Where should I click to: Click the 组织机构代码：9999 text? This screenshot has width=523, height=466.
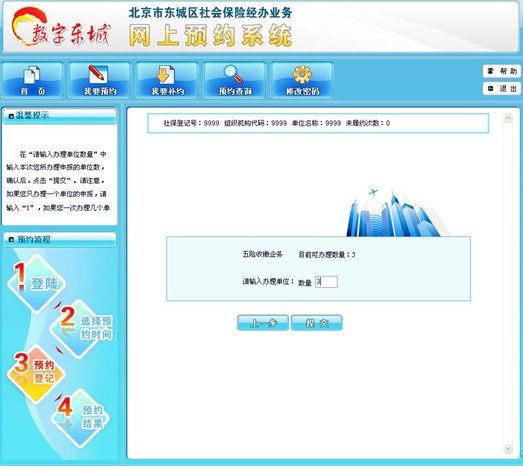(255, 123)
